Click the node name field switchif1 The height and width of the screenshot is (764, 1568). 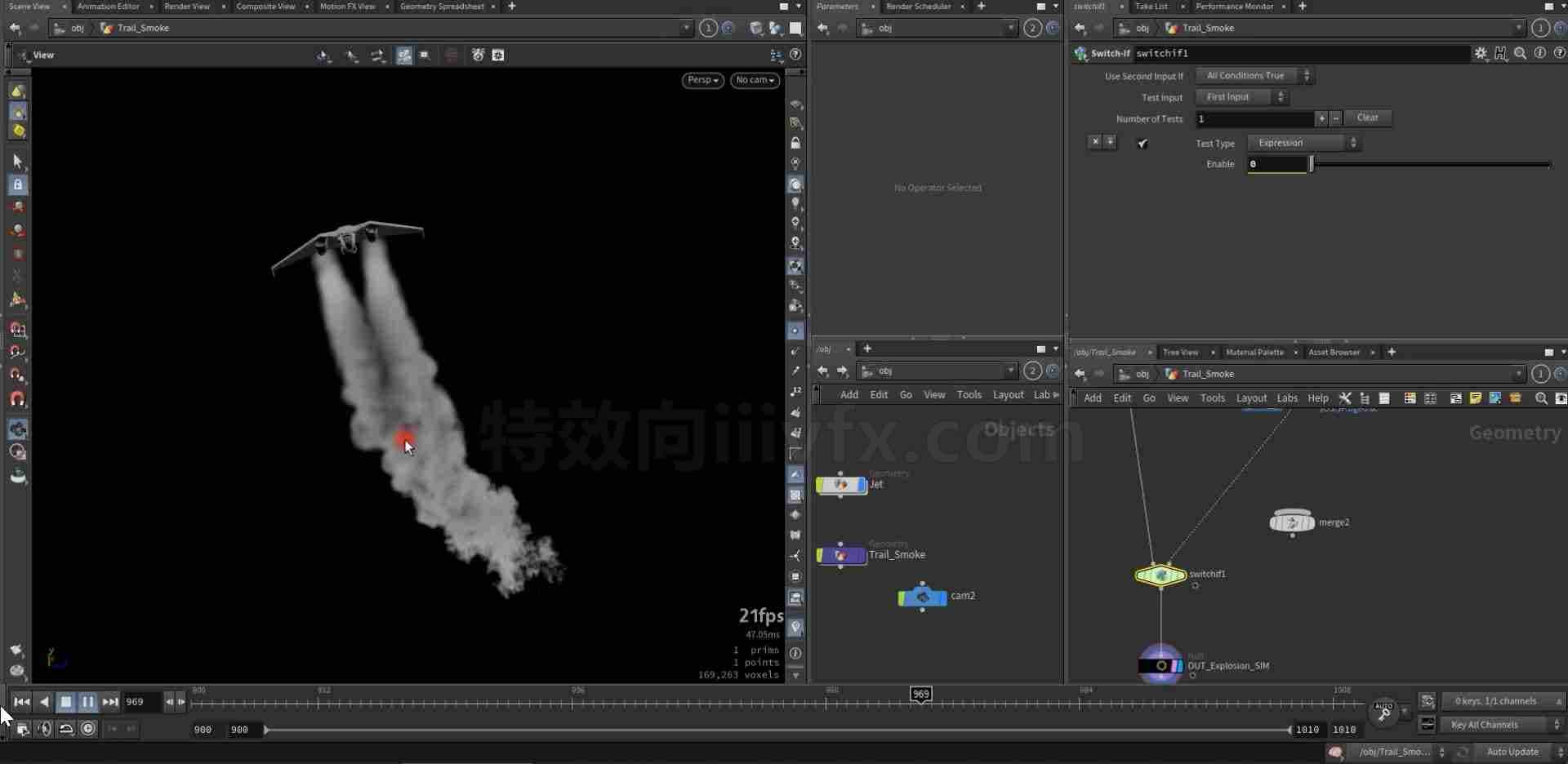point(1302,53)
